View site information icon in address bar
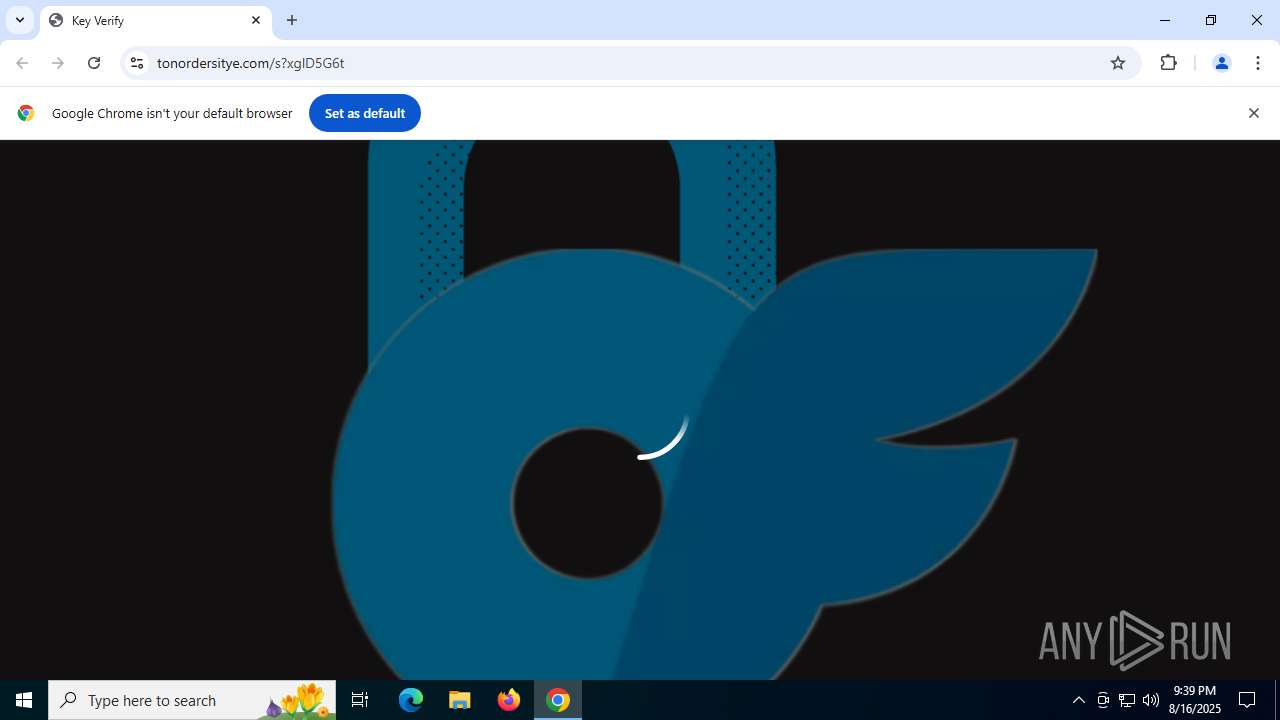The image size is (1280, 720). point(137,63)
